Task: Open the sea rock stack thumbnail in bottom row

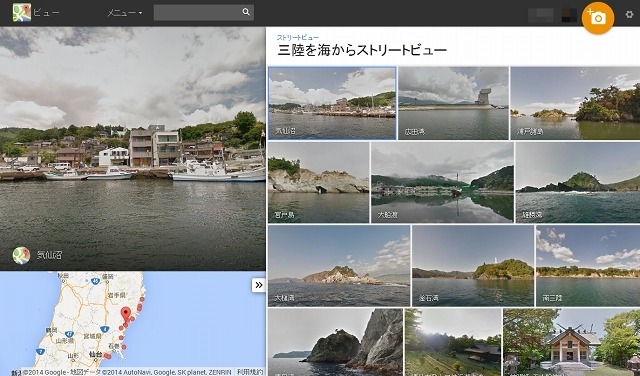Action: (x=335, y=342)
